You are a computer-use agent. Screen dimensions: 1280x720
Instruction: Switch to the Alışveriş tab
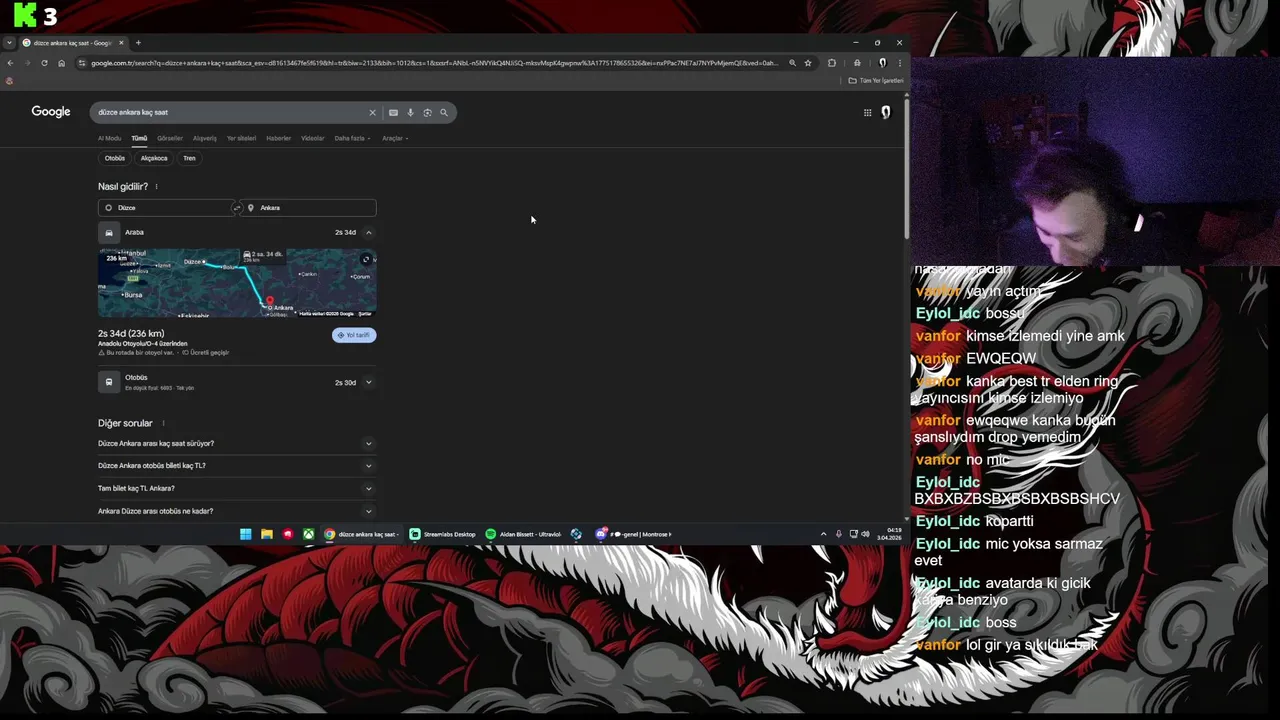pyautogui.click(x=205, y=138)
